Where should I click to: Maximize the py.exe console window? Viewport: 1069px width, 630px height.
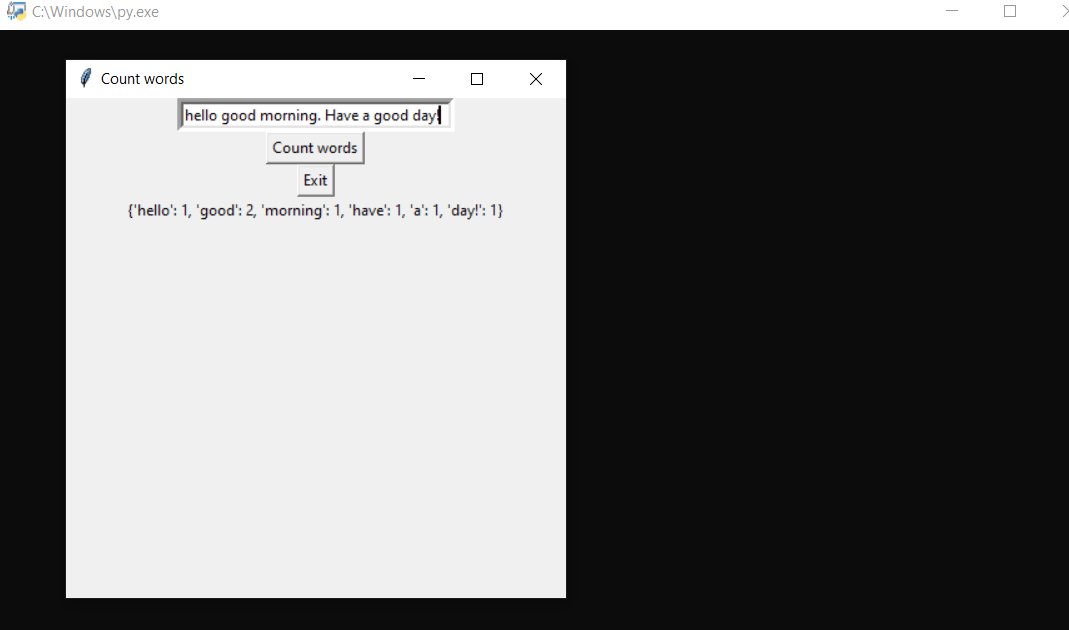coord(1009,10)
